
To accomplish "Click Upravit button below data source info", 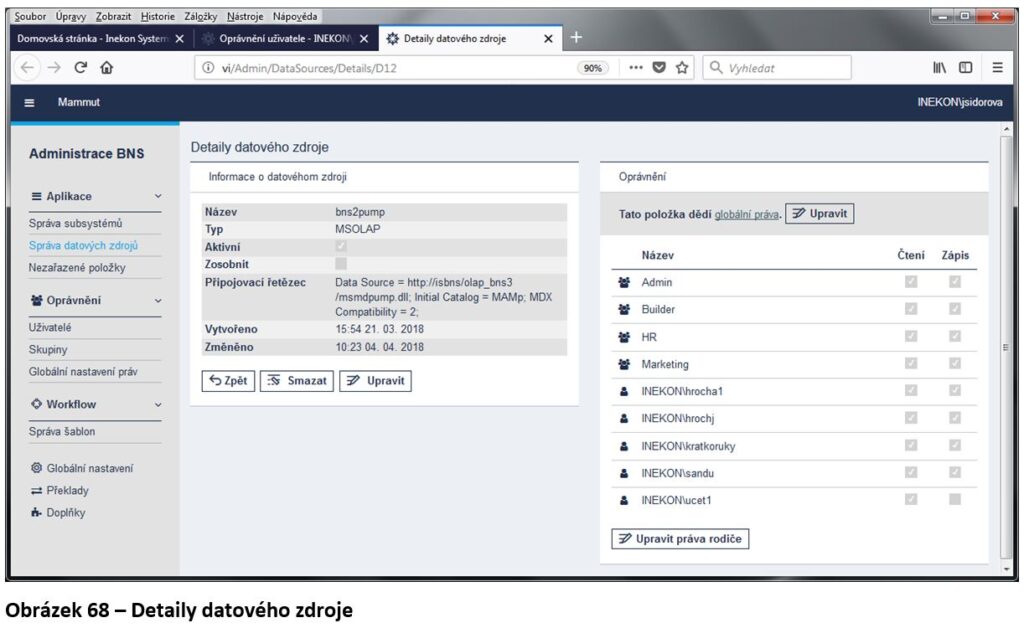I will pyautogui.click(x=376, y=381).
